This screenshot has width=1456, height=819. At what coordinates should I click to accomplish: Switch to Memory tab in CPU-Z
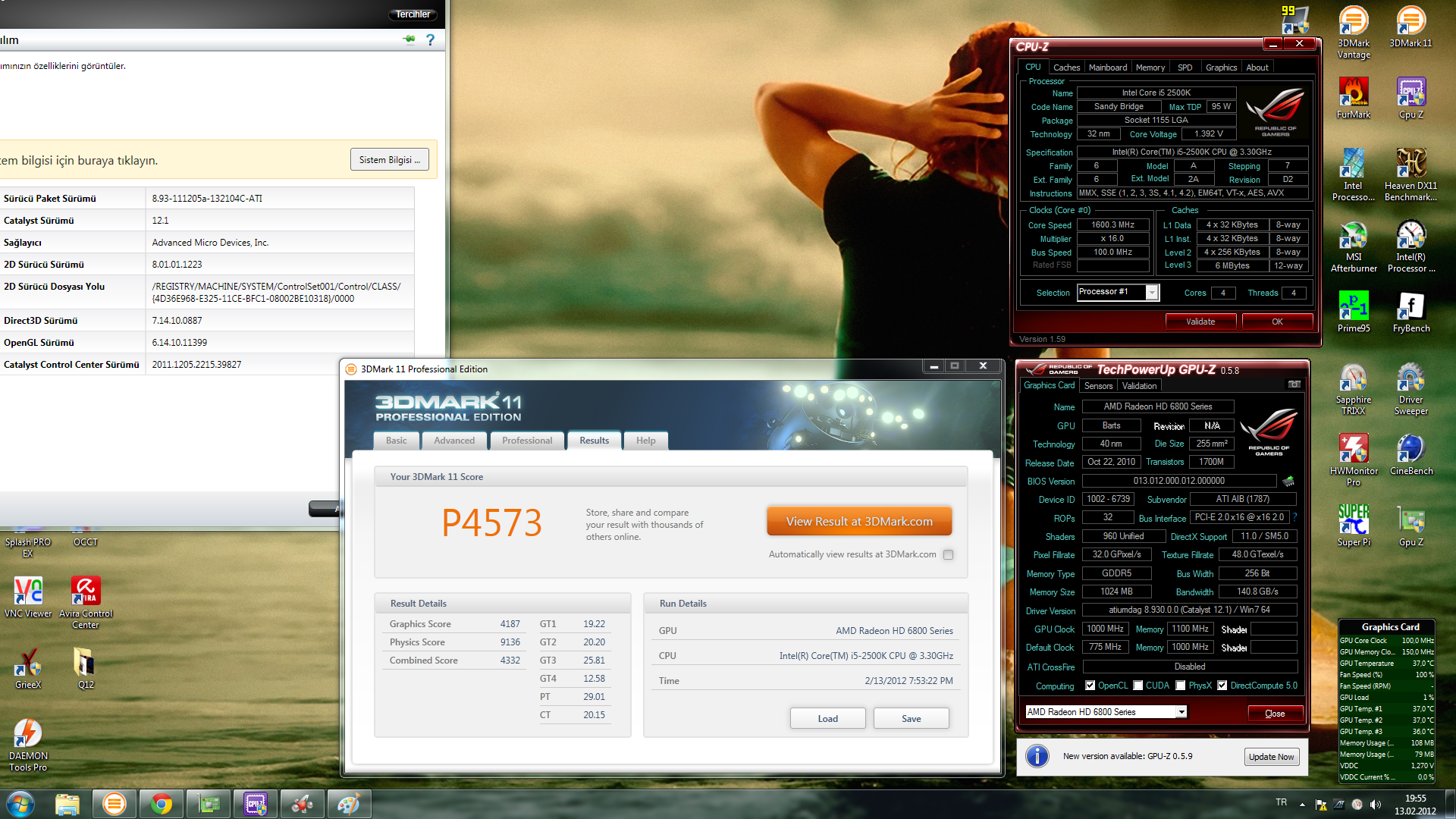click(1150, 67)
